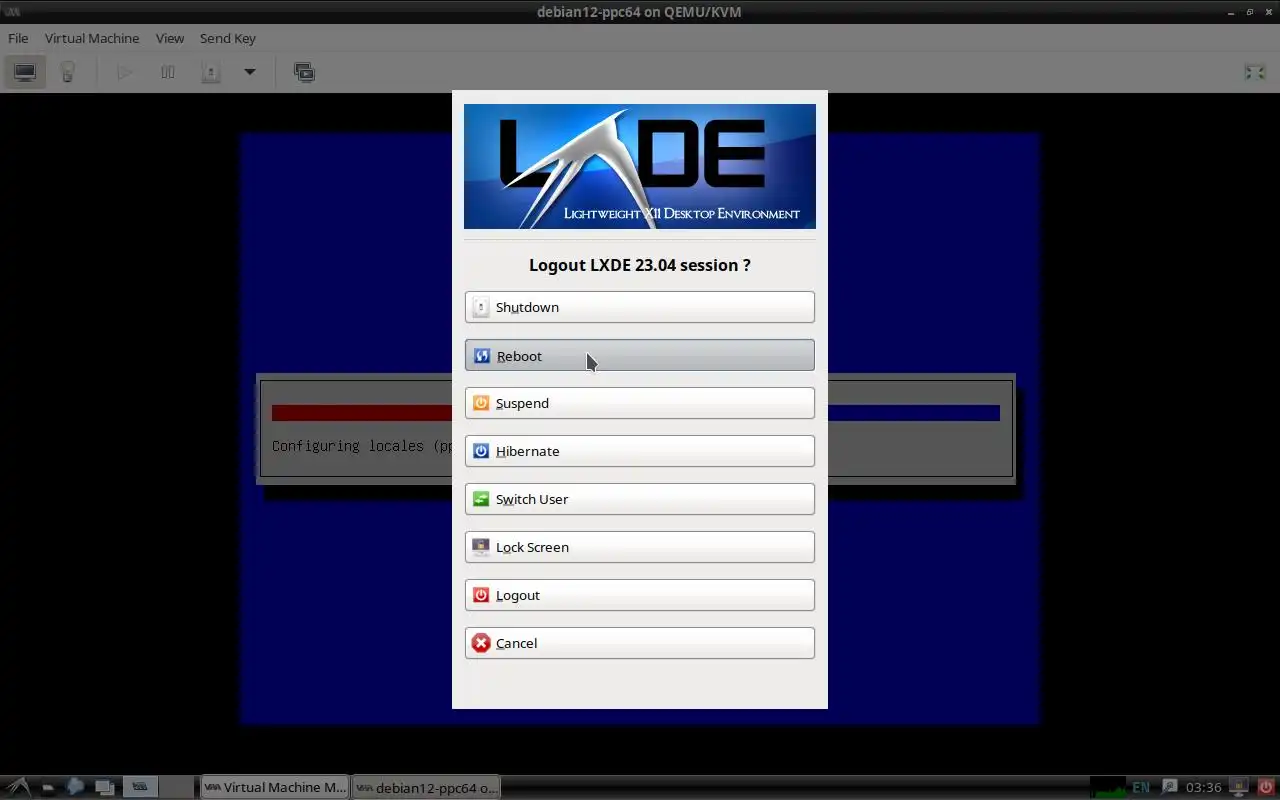Open the LXDE start menu icon
Screen dimensions: 1280x800
[x=19, y=787]
